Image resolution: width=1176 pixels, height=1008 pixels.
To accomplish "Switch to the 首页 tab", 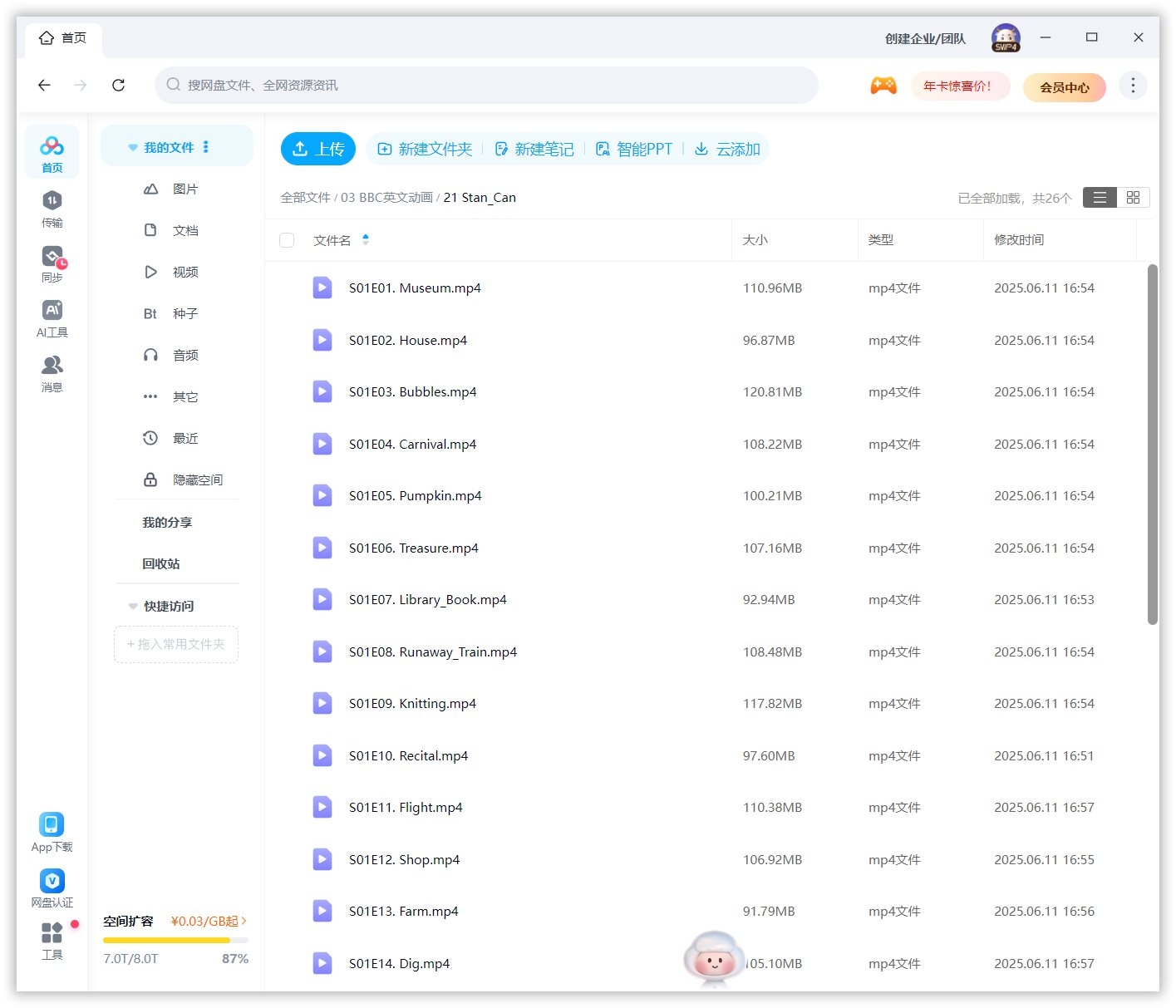I will (x=63, y=37).
